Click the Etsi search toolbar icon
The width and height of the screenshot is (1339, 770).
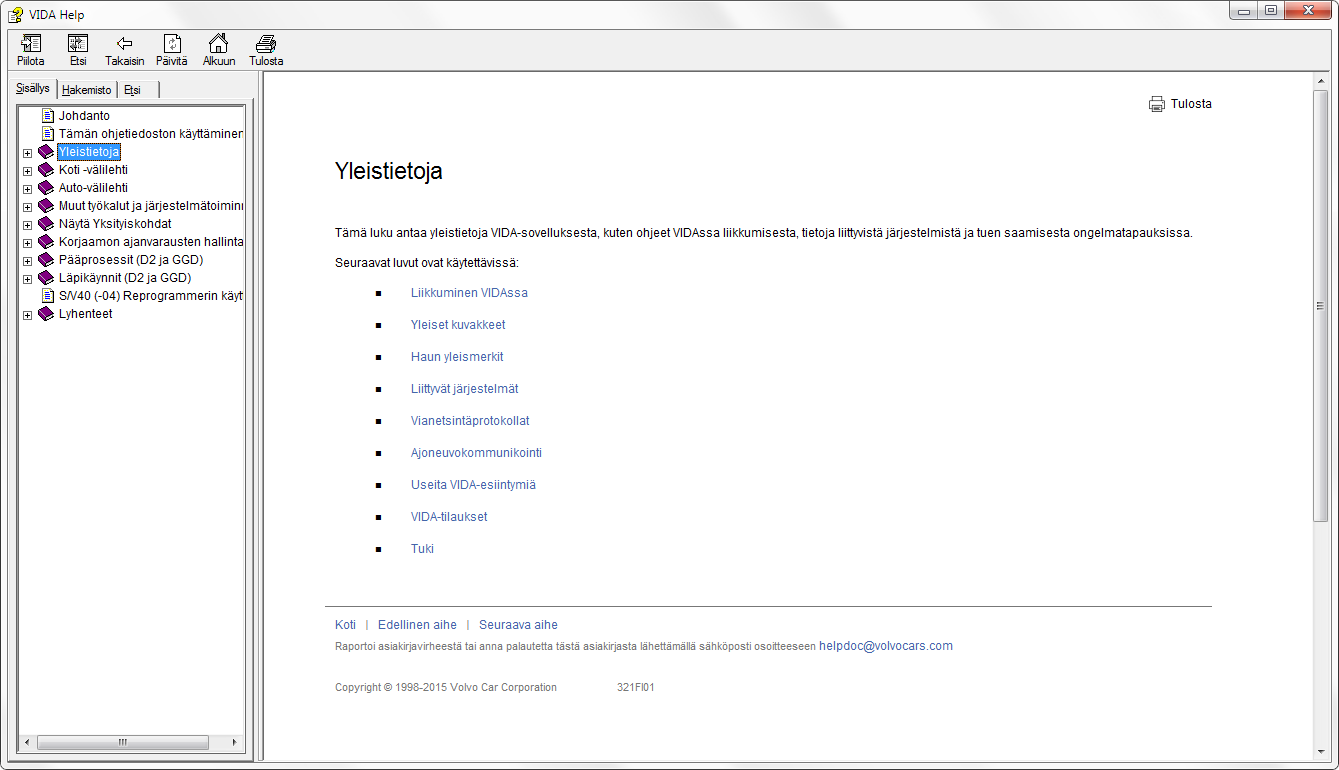[78, 43]
